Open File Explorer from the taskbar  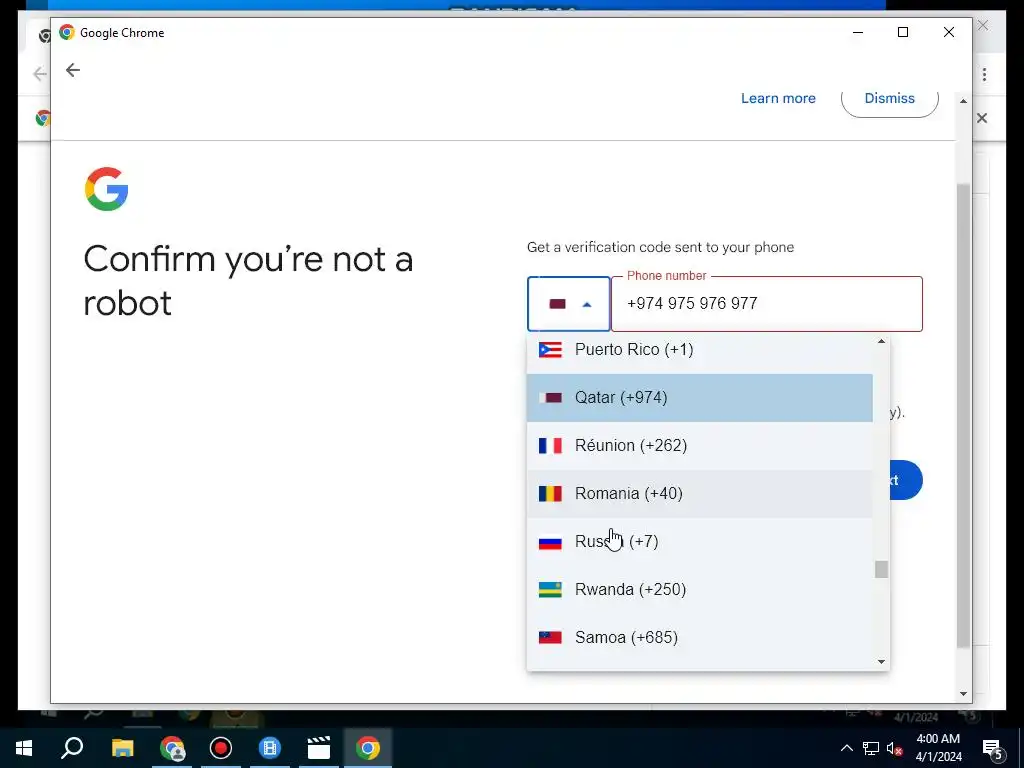click(122, 748)
